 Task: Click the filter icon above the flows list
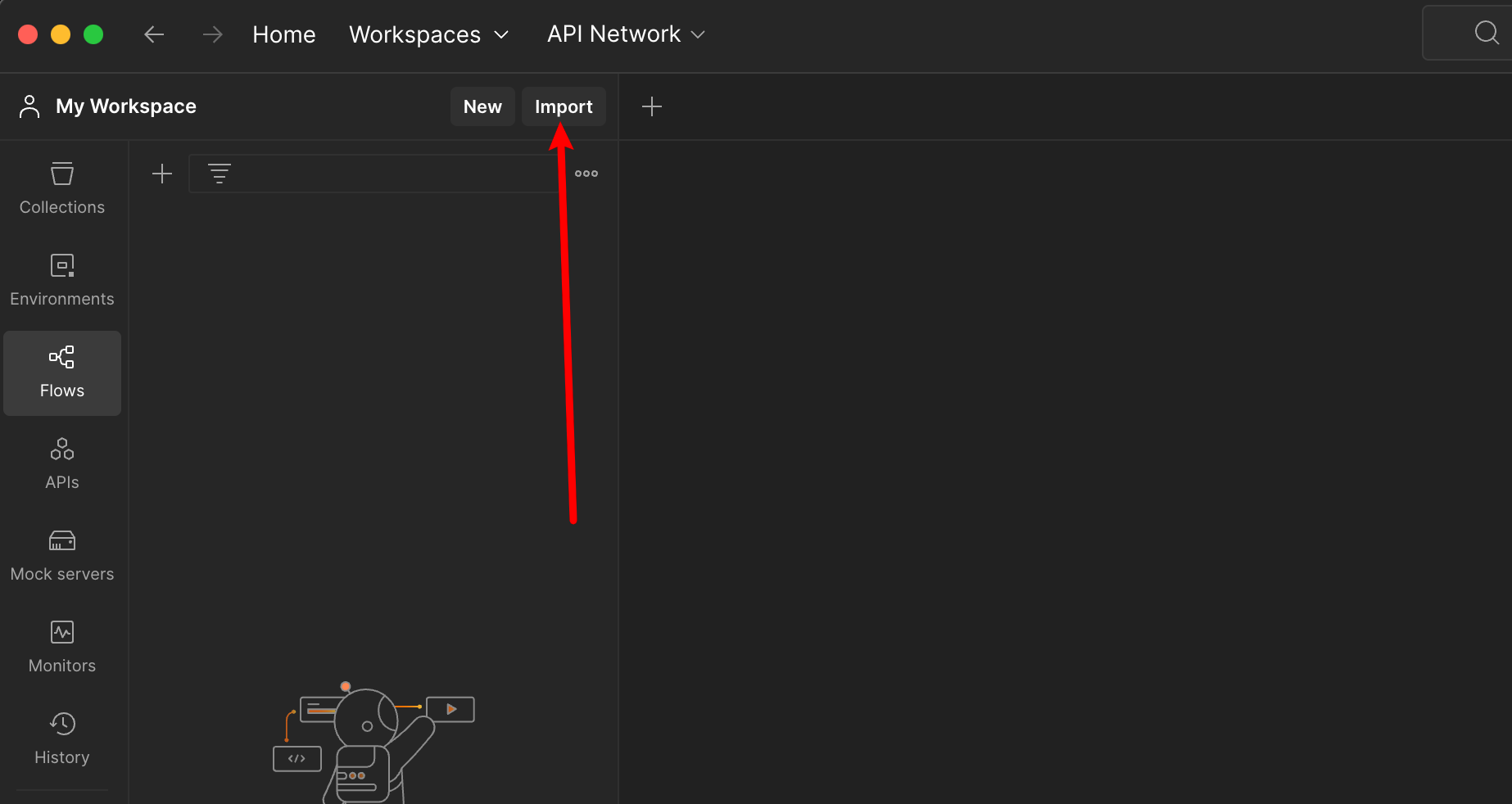tap(220, 173)
